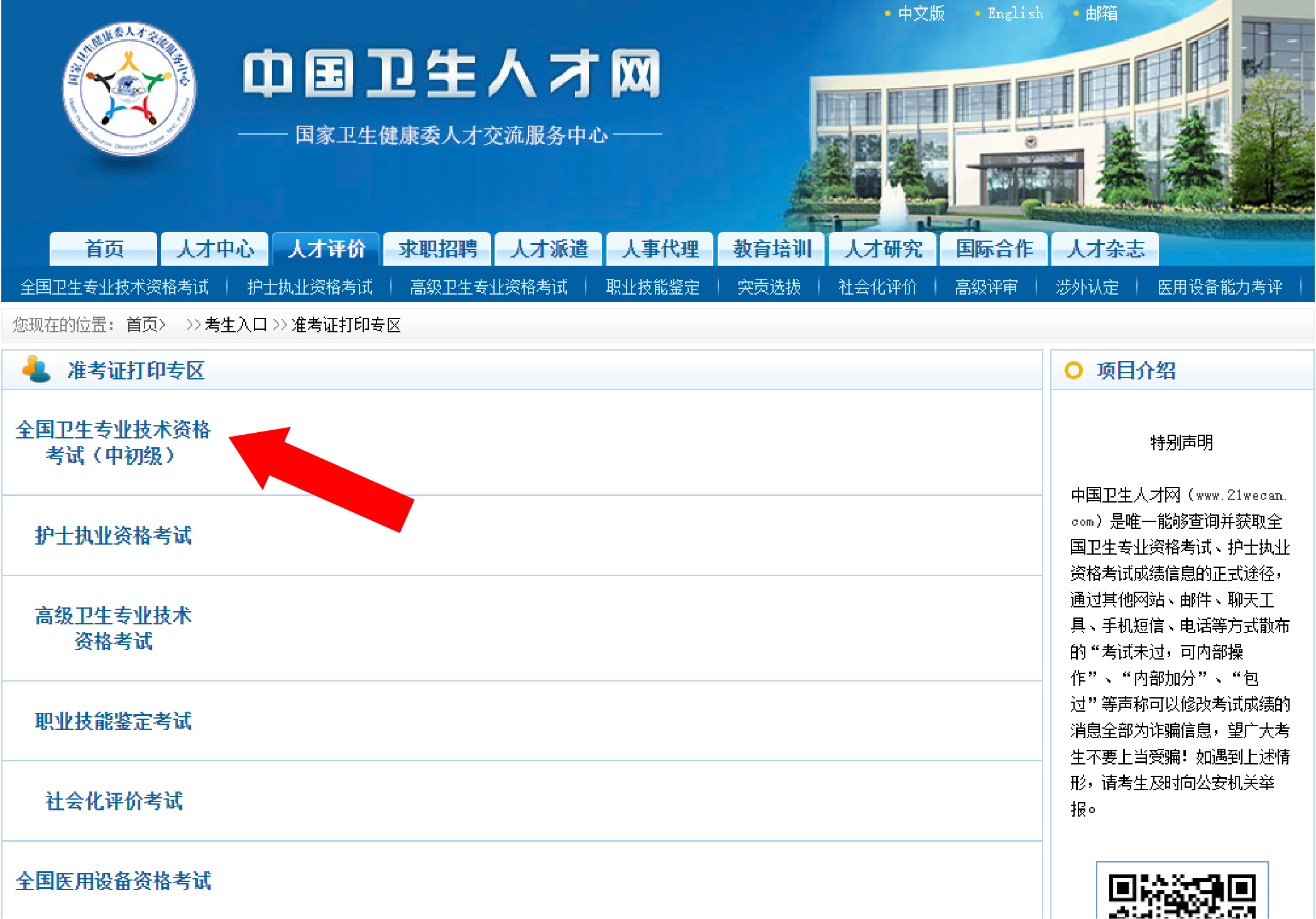The image size is (1316, 919).
Task: Open the 邮箱 mailbox link
Action: click(1101, 13)
